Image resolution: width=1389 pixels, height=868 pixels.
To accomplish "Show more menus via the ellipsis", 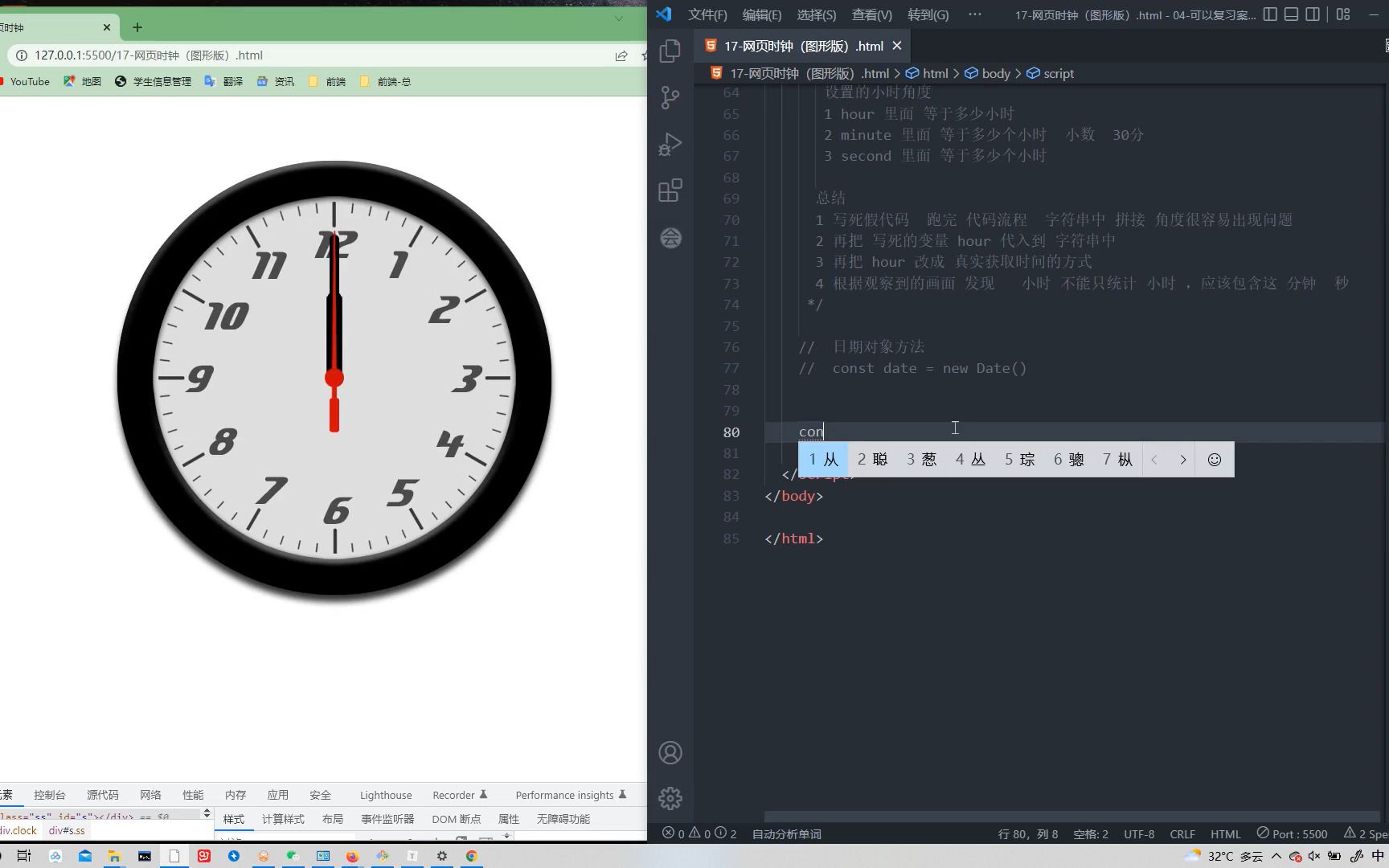I will [x=975, y=14].
